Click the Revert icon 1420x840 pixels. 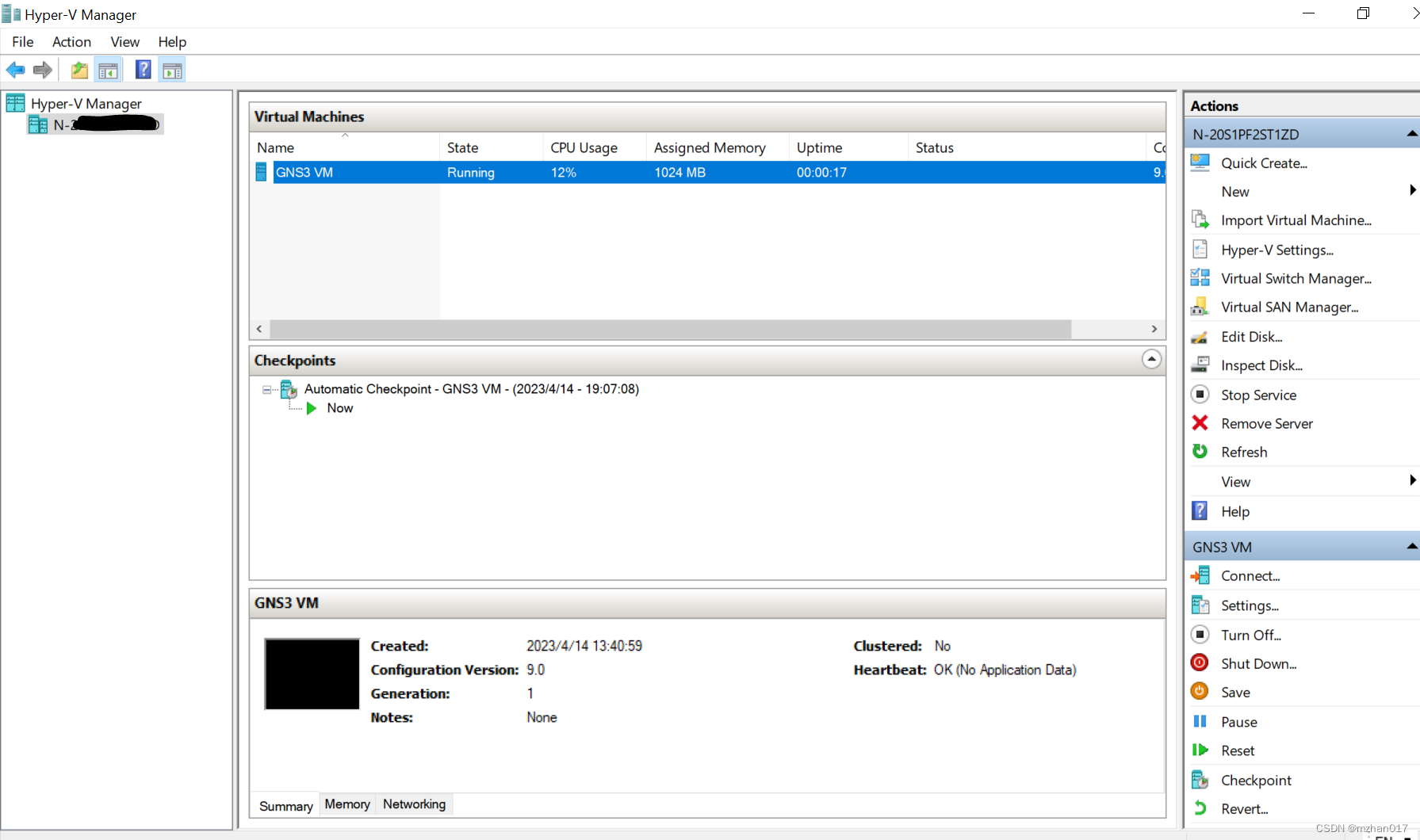click(1200, 808)
